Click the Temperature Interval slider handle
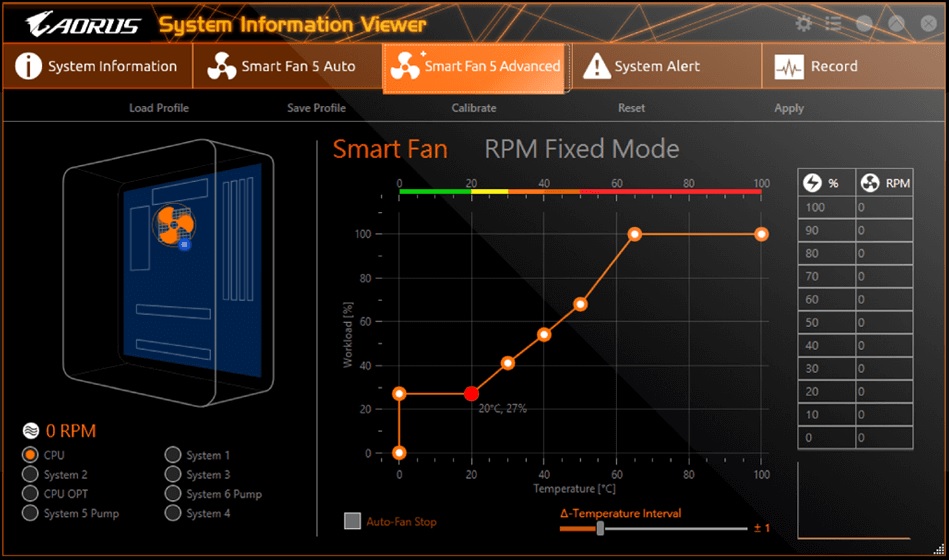Screen dimensions: 949x560 tap(600, 528)
